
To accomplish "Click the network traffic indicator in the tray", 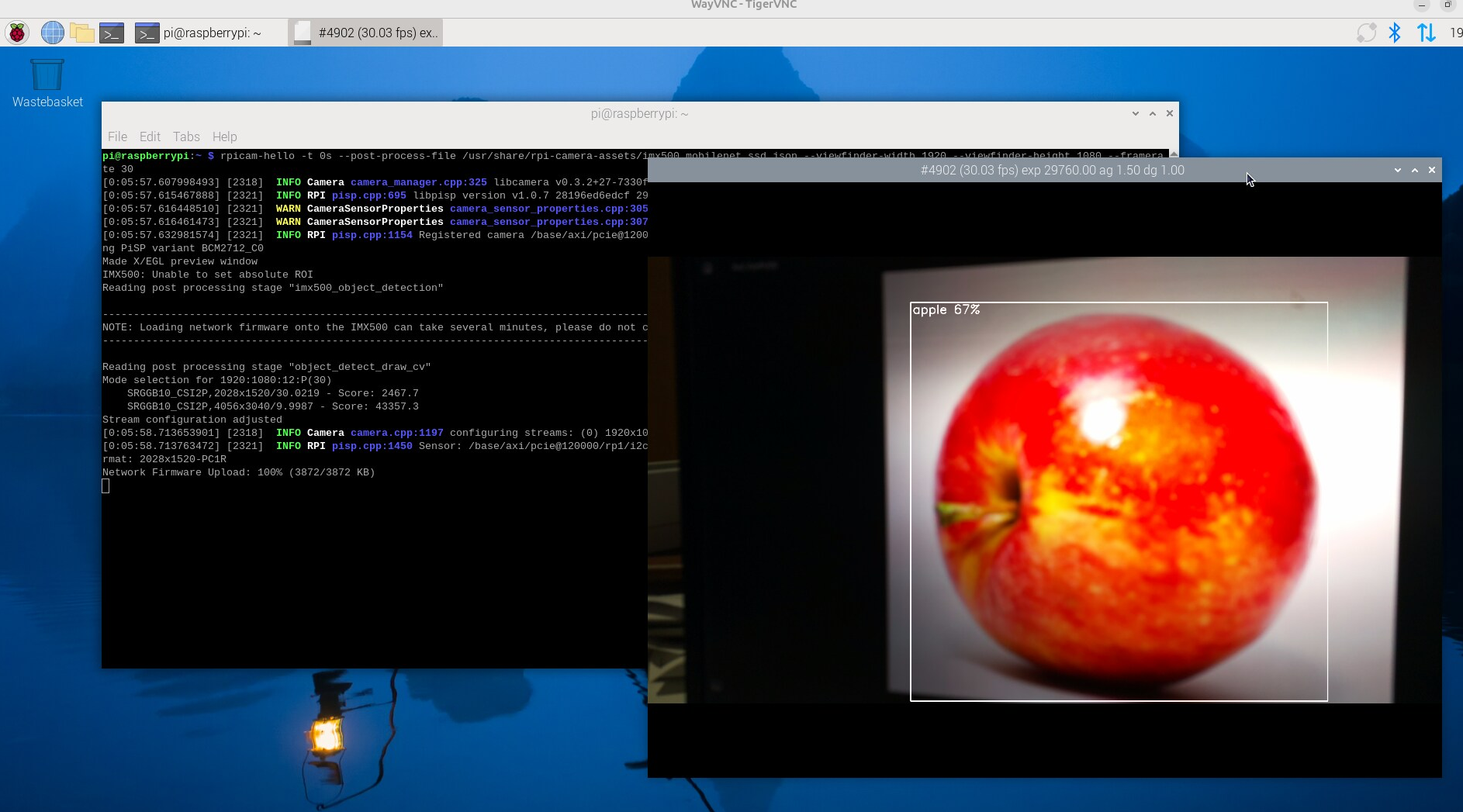I will 1427,33.
